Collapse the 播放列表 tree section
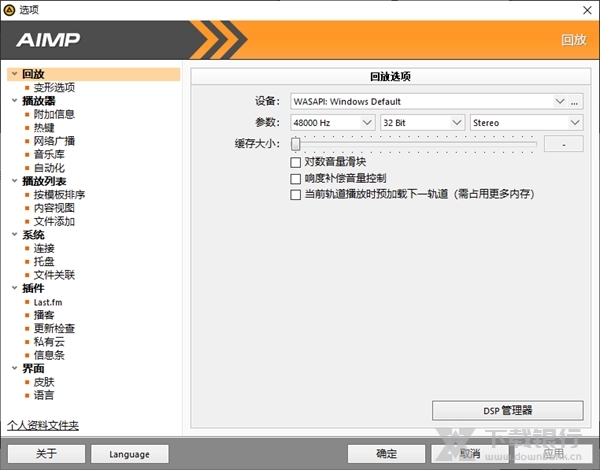This screenshot has height=470, width=600. click(15, 181)
